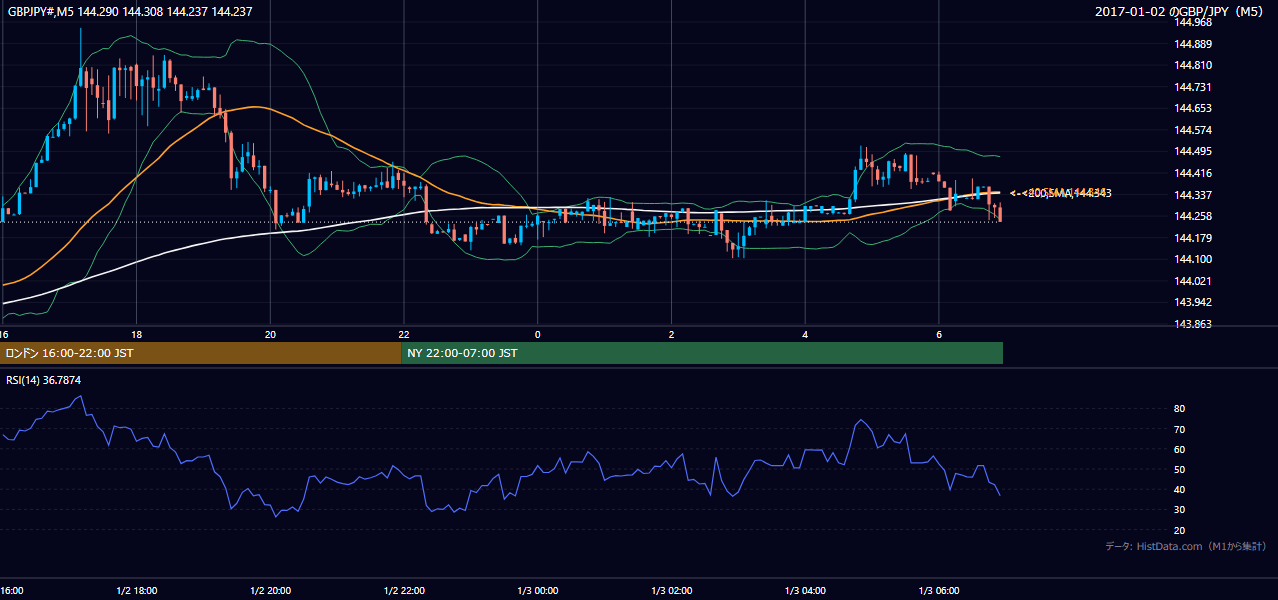Select the ロンドン 16:00-22:00 JST session bar
1278x600 pixels.
(x=200, y=353)
